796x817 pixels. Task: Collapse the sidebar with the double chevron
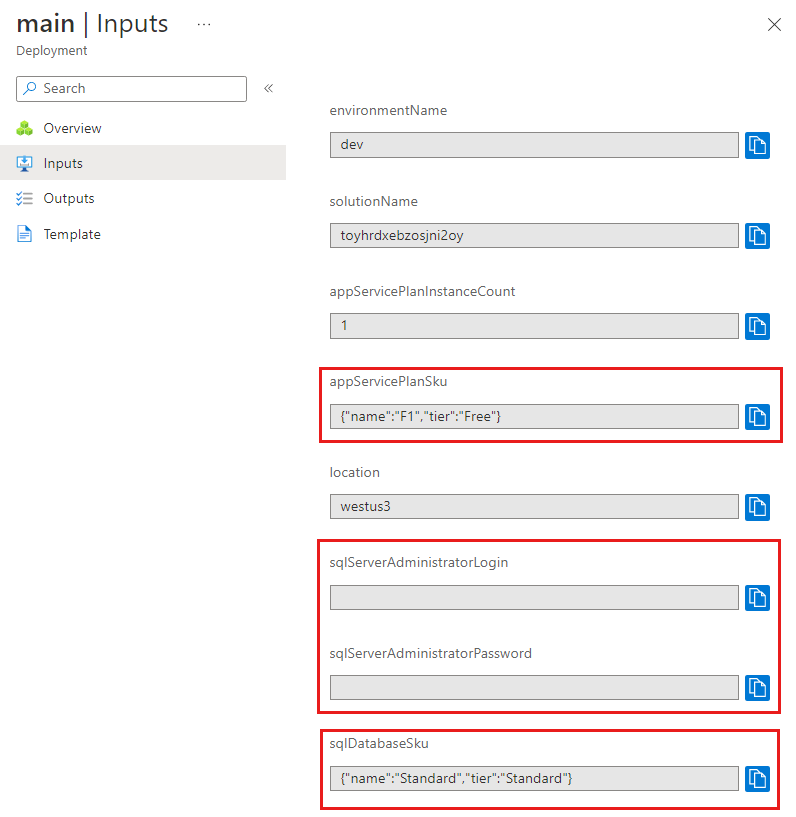tap(268, 87)
